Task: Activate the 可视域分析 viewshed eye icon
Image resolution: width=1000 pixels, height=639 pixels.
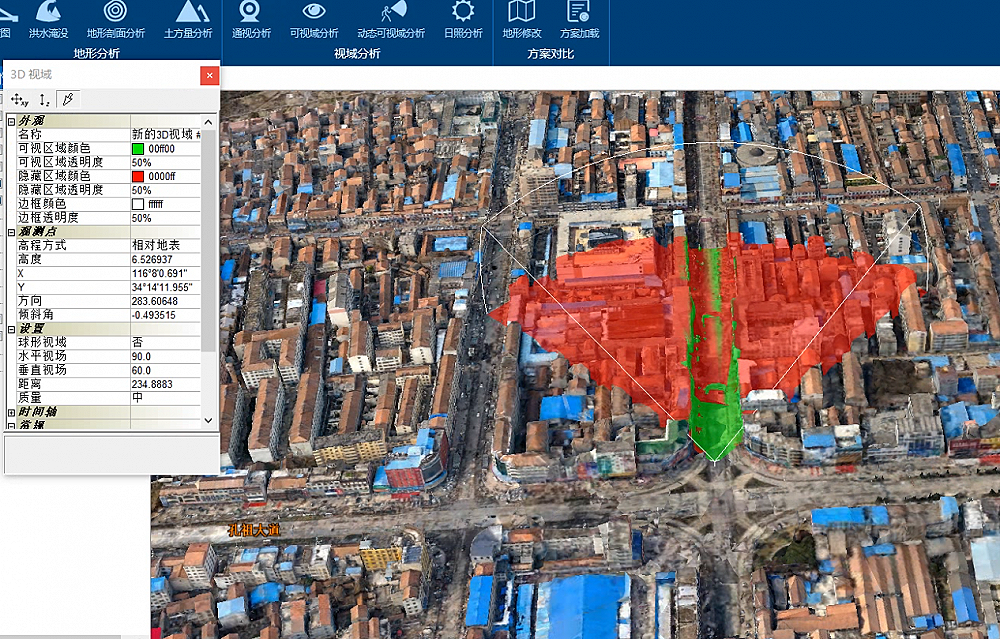Action: coord(314,20)
